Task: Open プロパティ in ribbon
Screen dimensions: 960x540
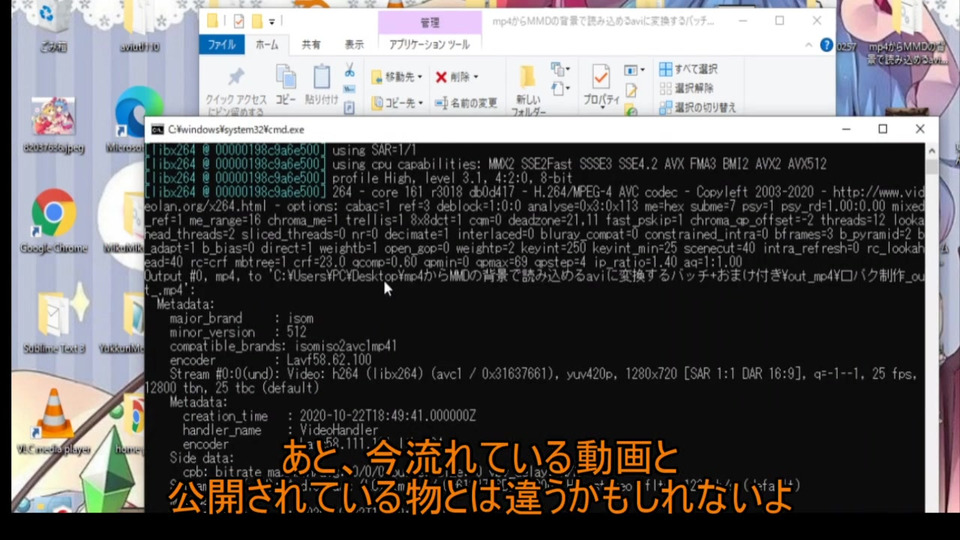Action: 601,86
